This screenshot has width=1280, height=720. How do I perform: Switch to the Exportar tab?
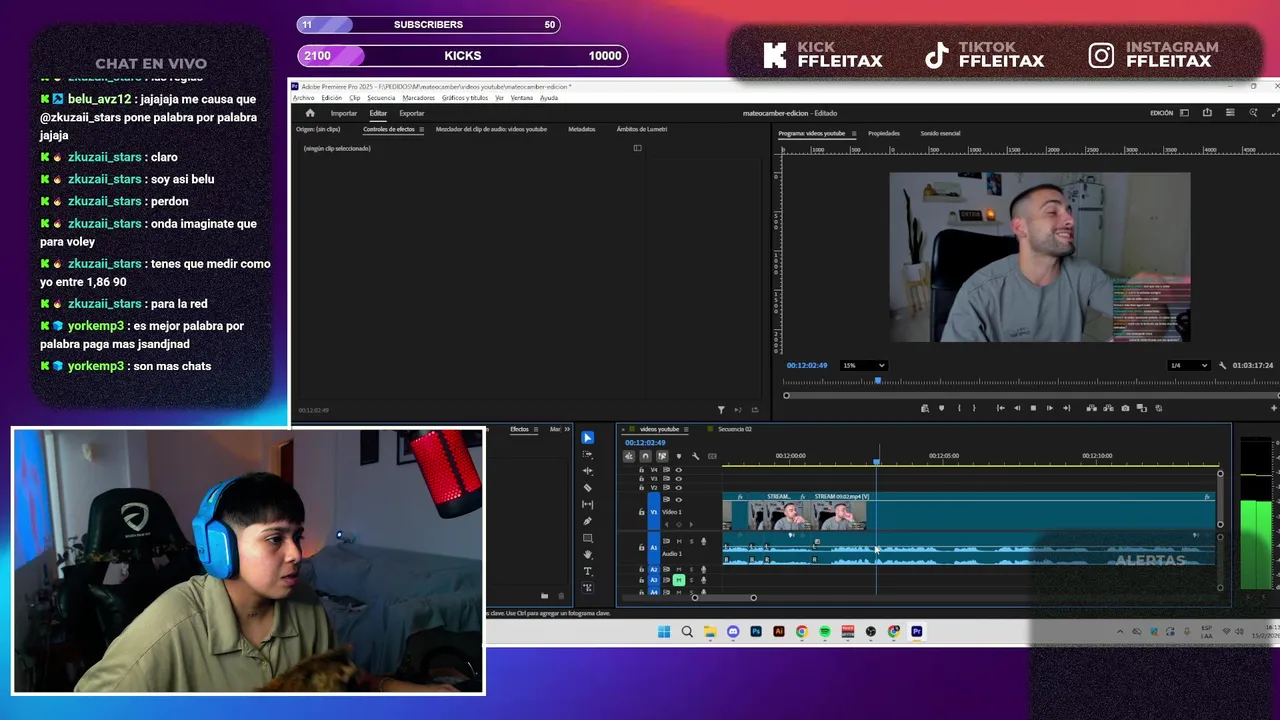click(x=412, y=114)
